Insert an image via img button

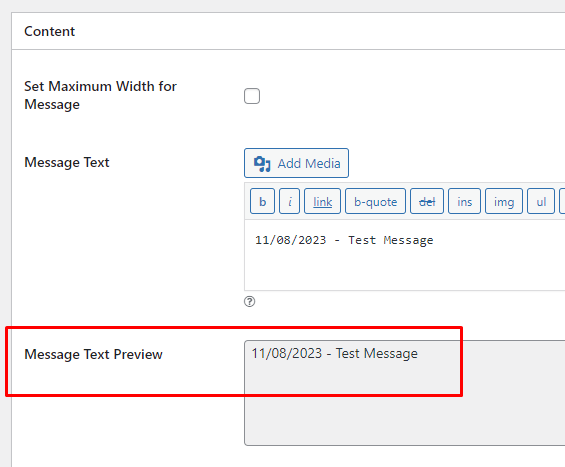(504, 201)
